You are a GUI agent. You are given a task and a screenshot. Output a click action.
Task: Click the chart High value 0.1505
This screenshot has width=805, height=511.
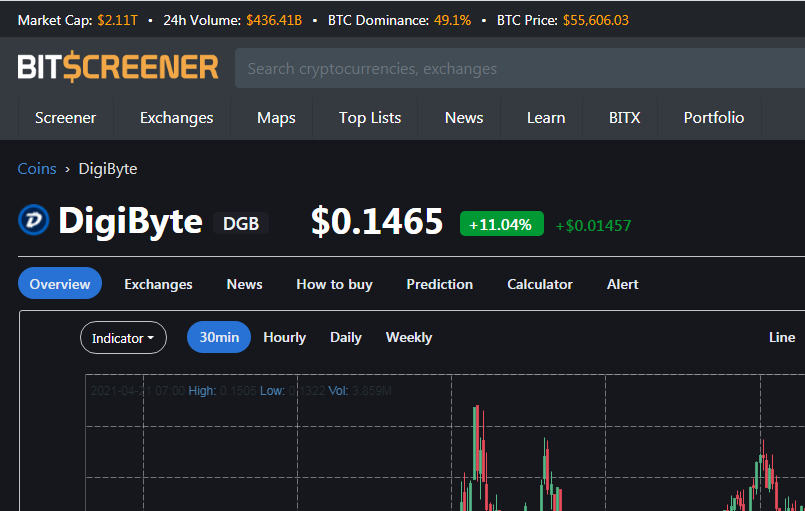click(x=238, y=391)
